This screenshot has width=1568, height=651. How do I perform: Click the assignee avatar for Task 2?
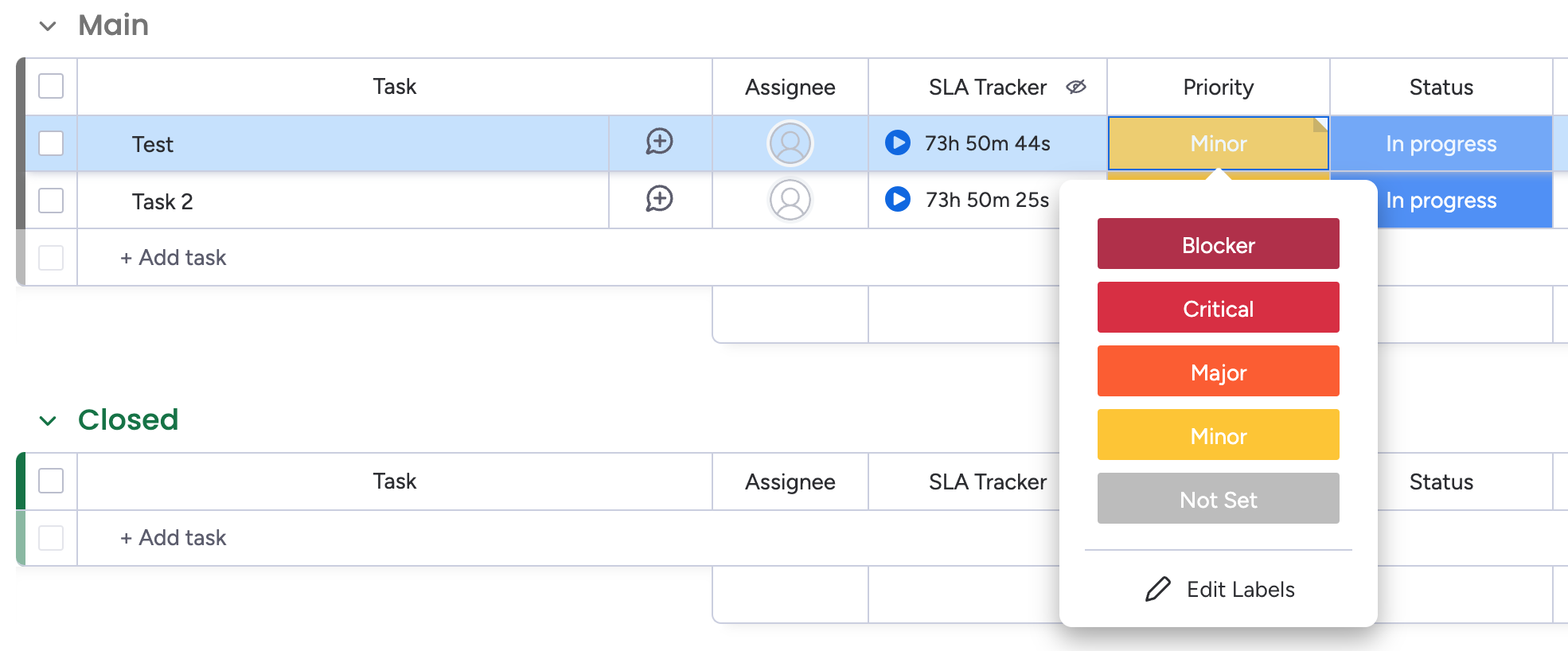coord(790,200)
